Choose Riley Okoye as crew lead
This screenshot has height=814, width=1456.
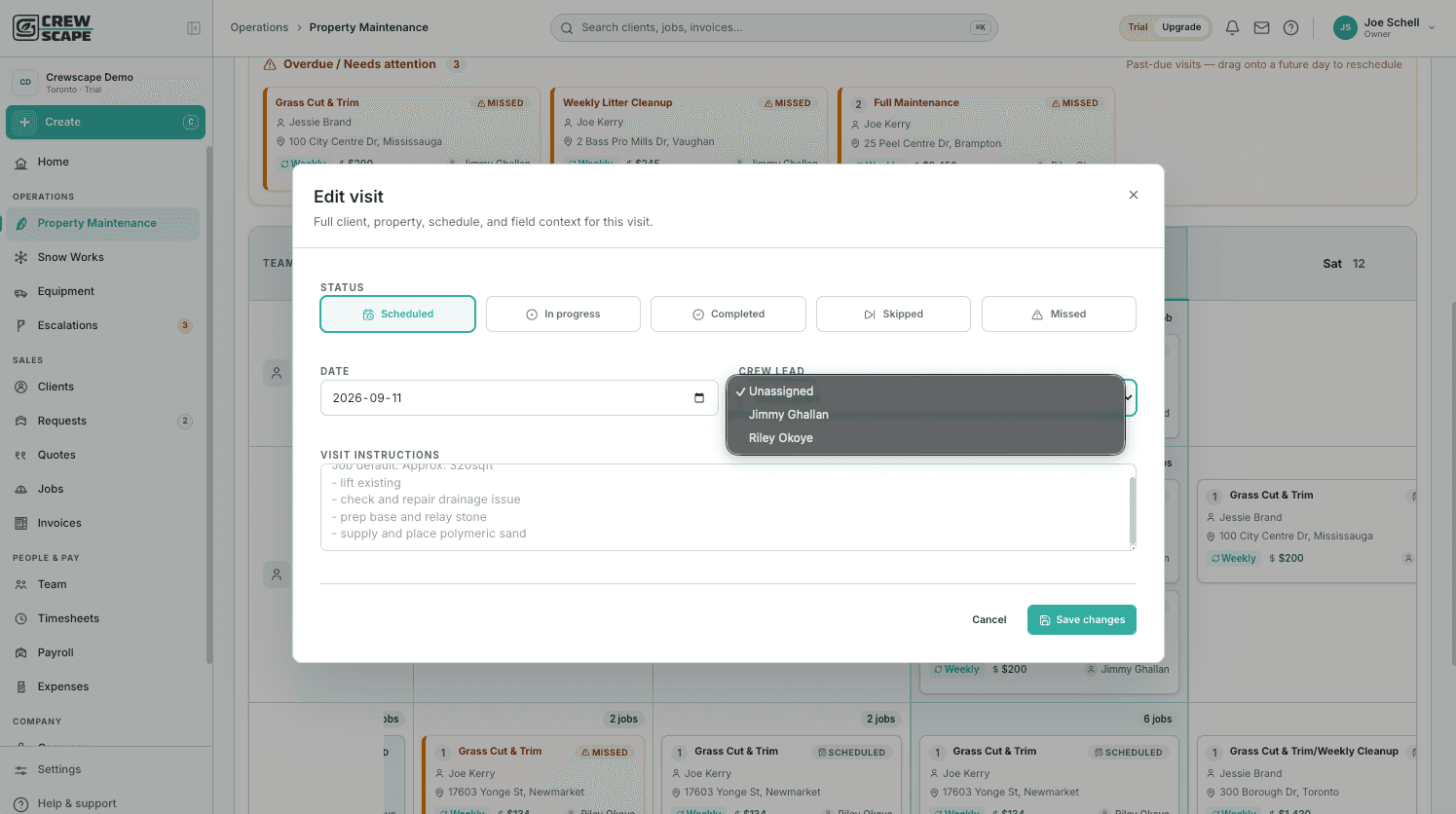coord(925,438)
